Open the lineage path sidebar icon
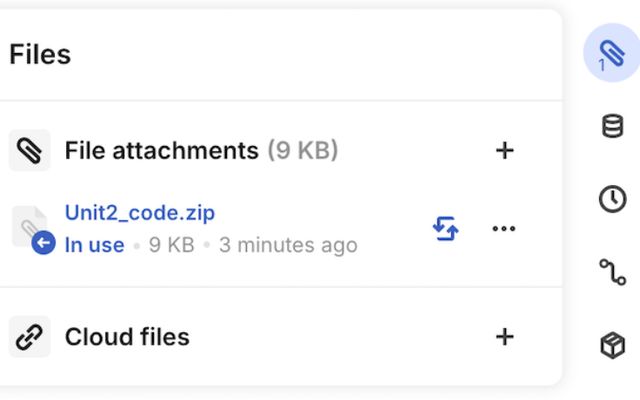The width and height of the screenshot is (640, 400). [611, 272]
